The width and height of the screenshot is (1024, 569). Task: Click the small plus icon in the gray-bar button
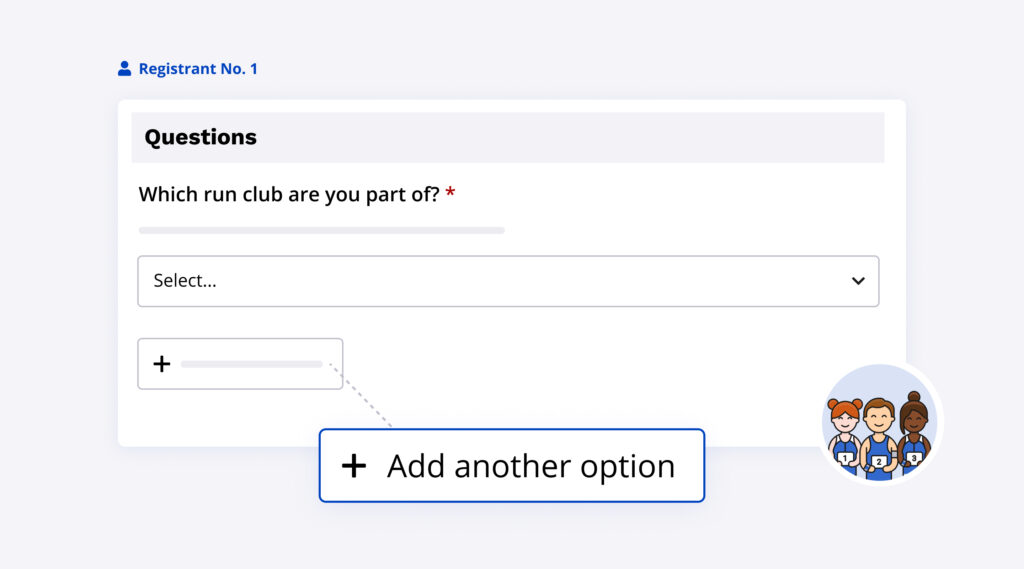click(x=161, y=364)
